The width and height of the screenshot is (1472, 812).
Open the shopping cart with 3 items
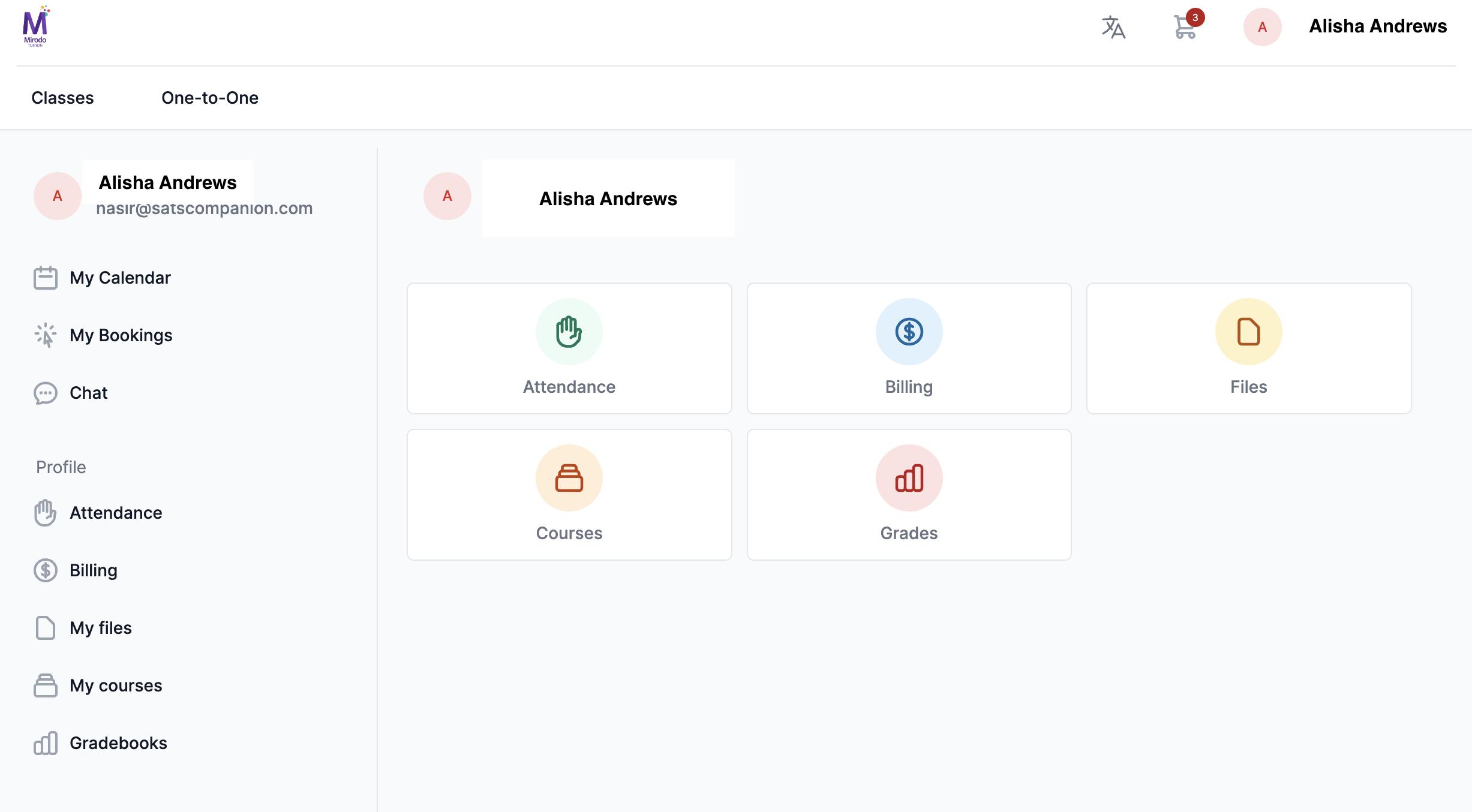click(x=1185, y=27)
